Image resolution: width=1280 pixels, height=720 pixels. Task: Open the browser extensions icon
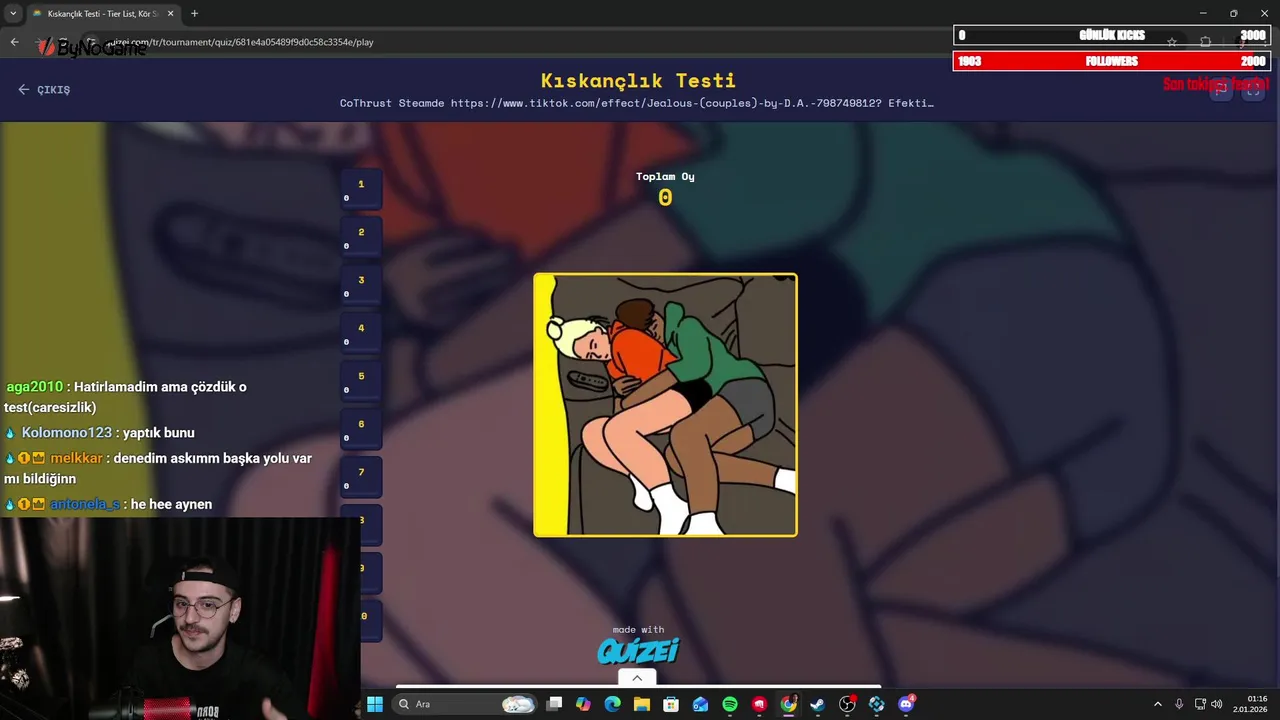(1205, 42)
